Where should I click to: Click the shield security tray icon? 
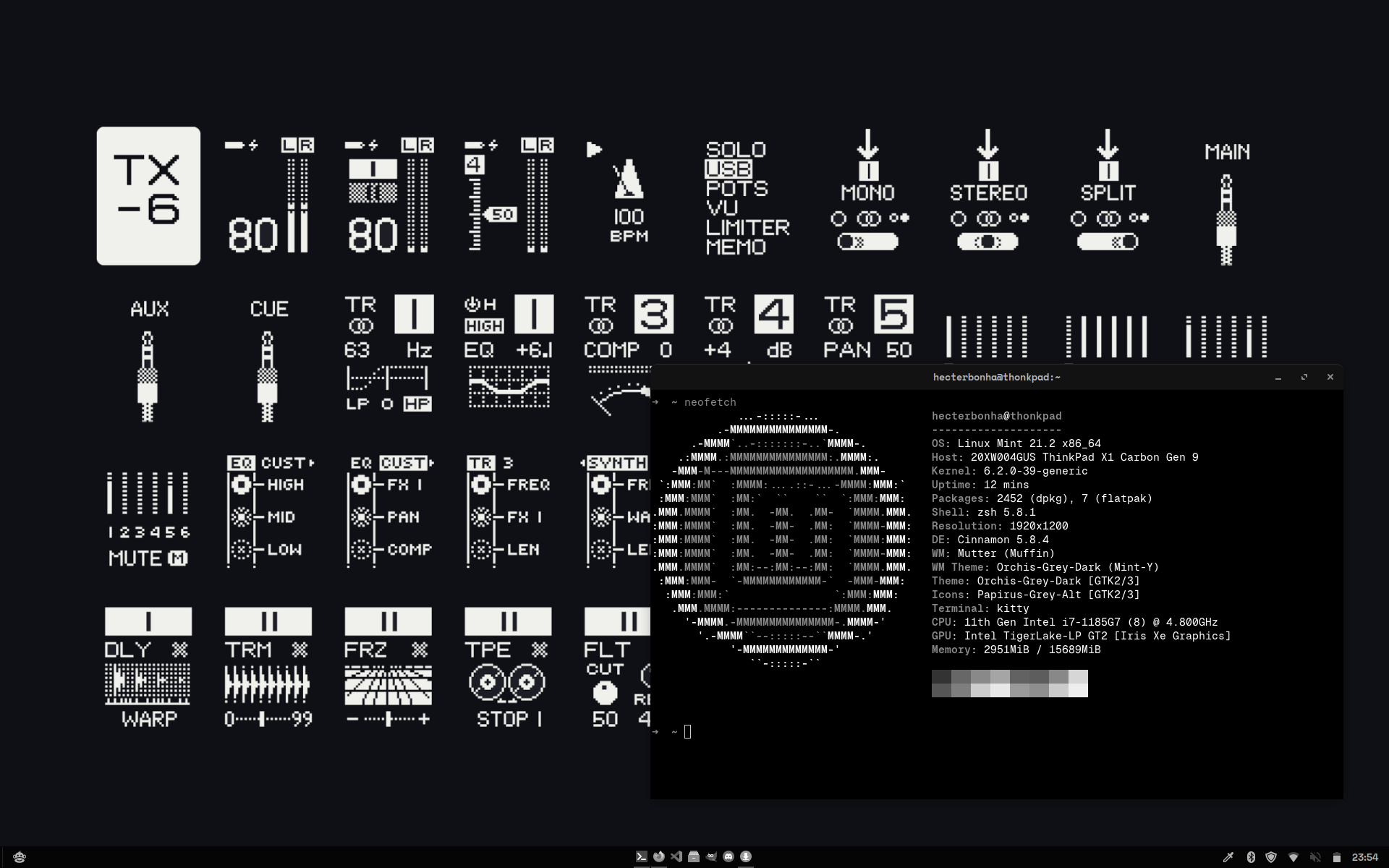(x=1271, y=857)
